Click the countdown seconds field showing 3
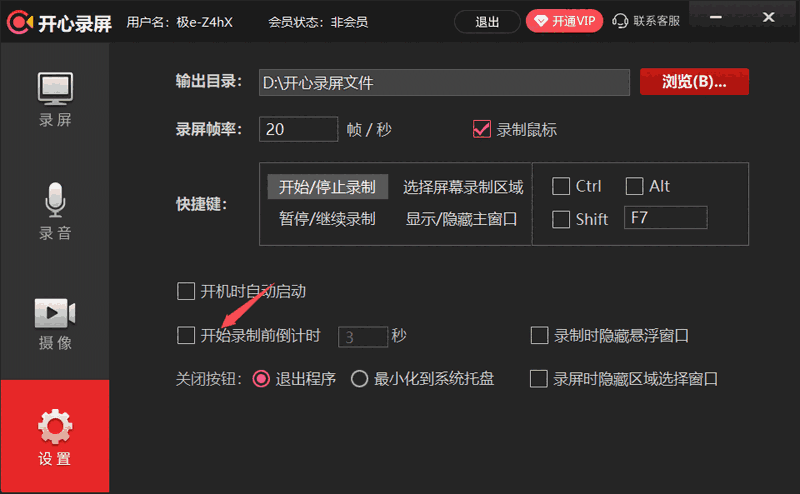Screen dimensions: 800x494 pos(363,337)
